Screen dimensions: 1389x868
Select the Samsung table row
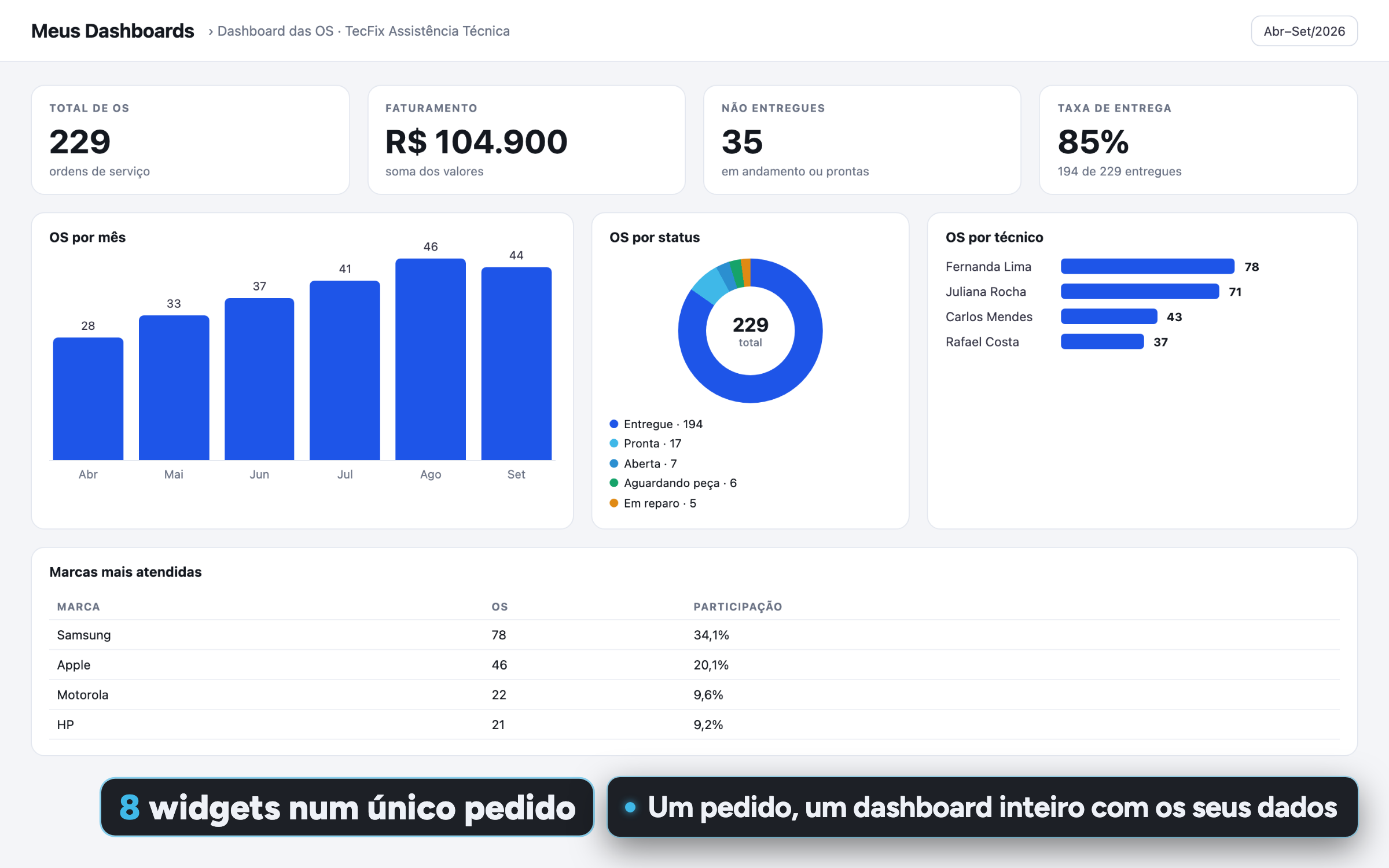tap(694, 635)
